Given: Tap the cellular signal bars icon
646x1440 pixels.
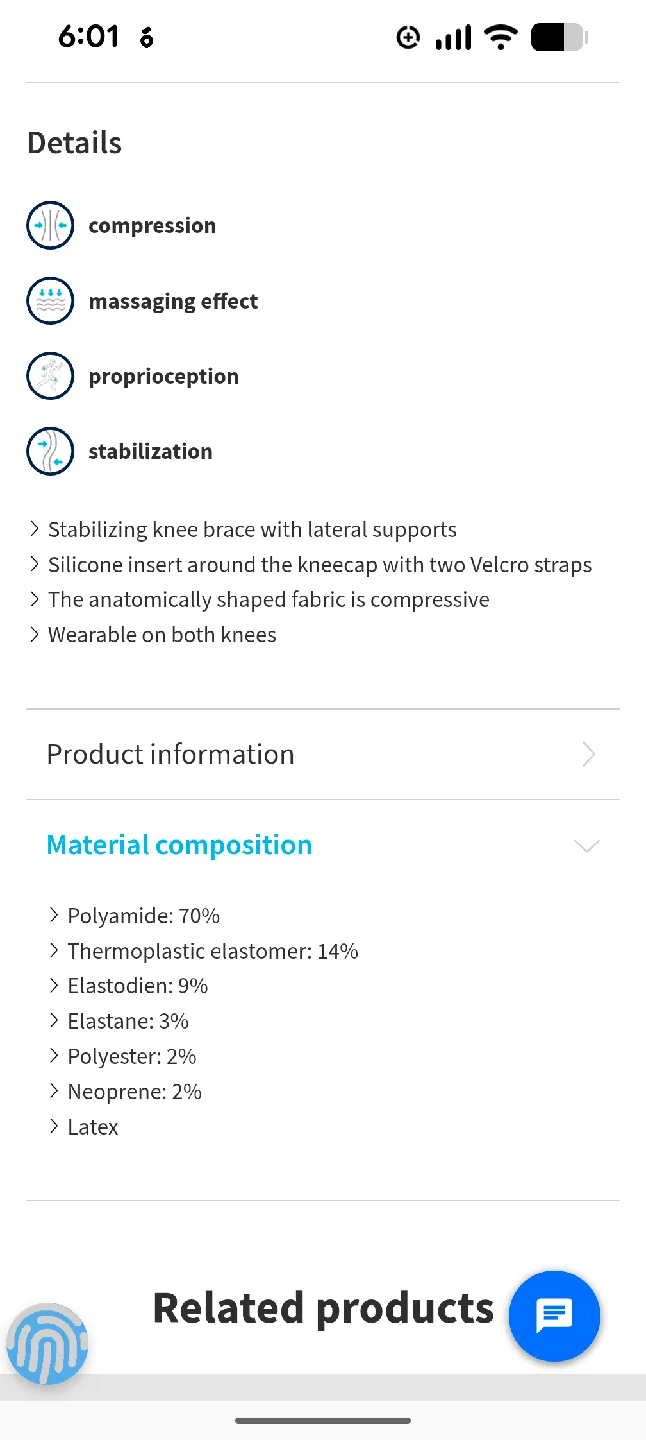Looking at the screenshot, I should [x=453, y=38].
